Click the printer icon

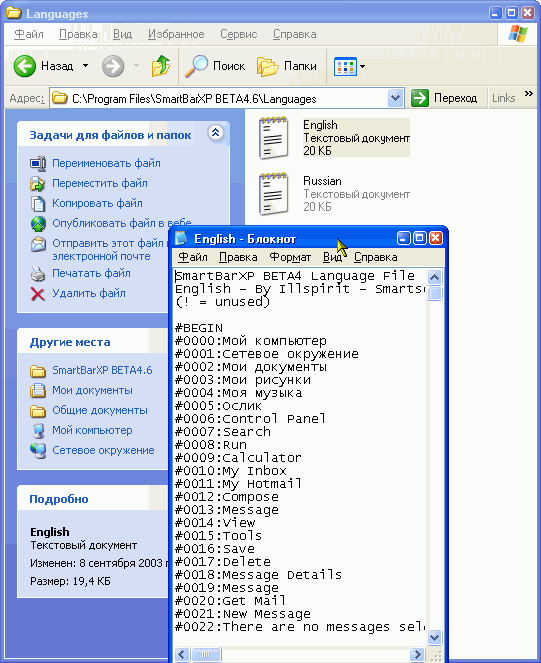click(38, 274)
